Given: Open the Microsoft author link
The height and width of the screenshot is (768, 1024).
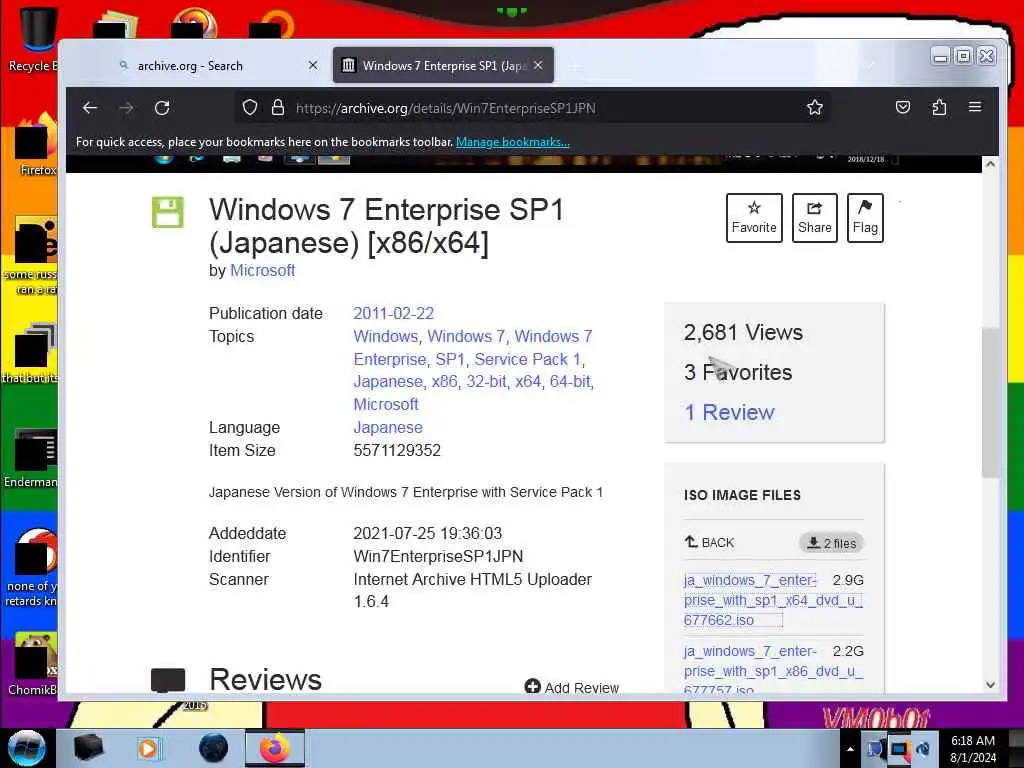Looking at the screenshot, I should [x=263, y=270].
